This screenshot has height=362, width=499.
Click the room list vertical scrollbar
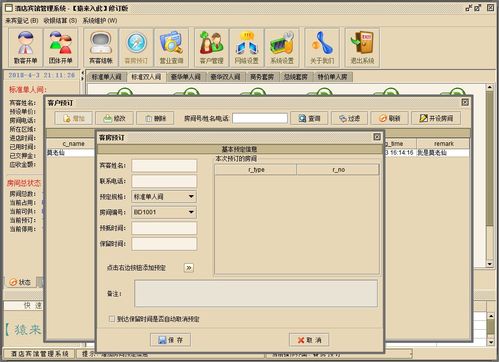(x=489, y=176)
